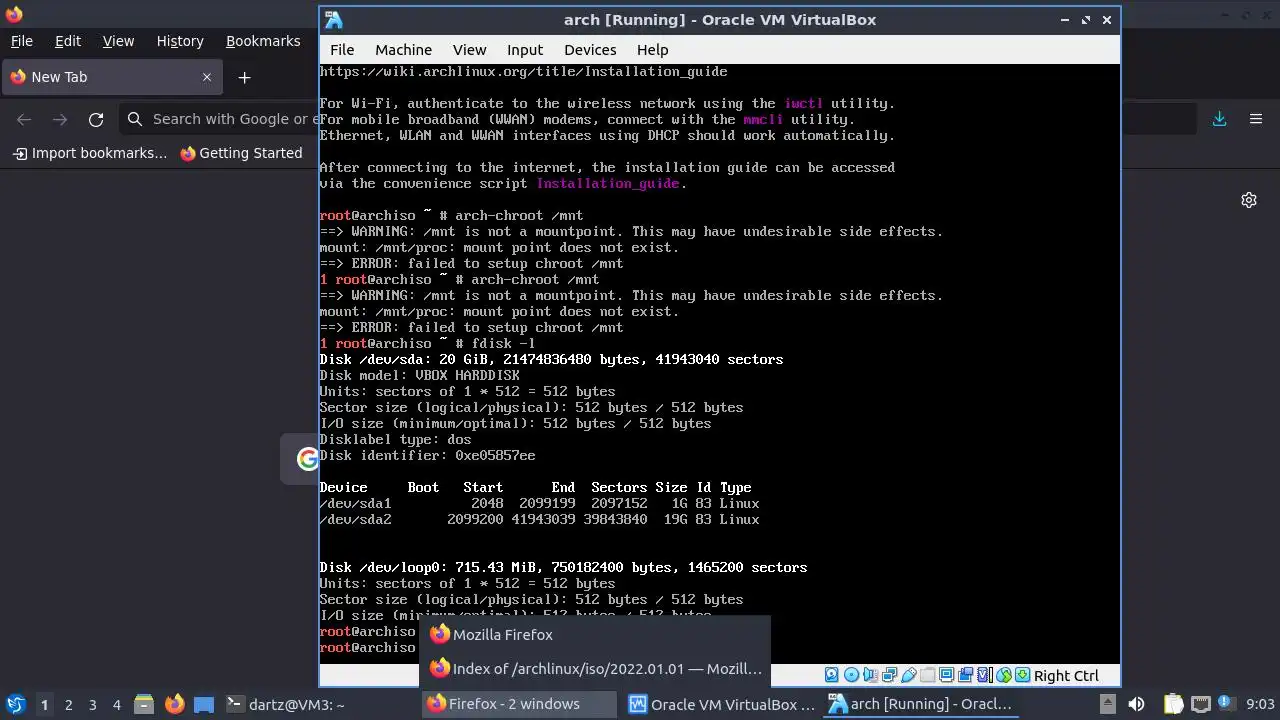Click the Firefox - 2 windows taskbar button
This screenshot has width=1280, height=720.
coord(520,704)
